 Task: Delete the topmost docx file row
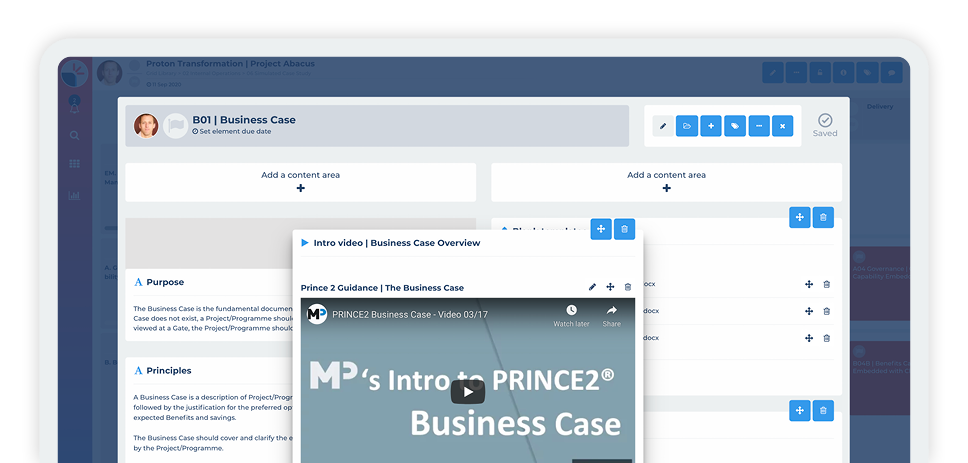[x=827, y=285]
